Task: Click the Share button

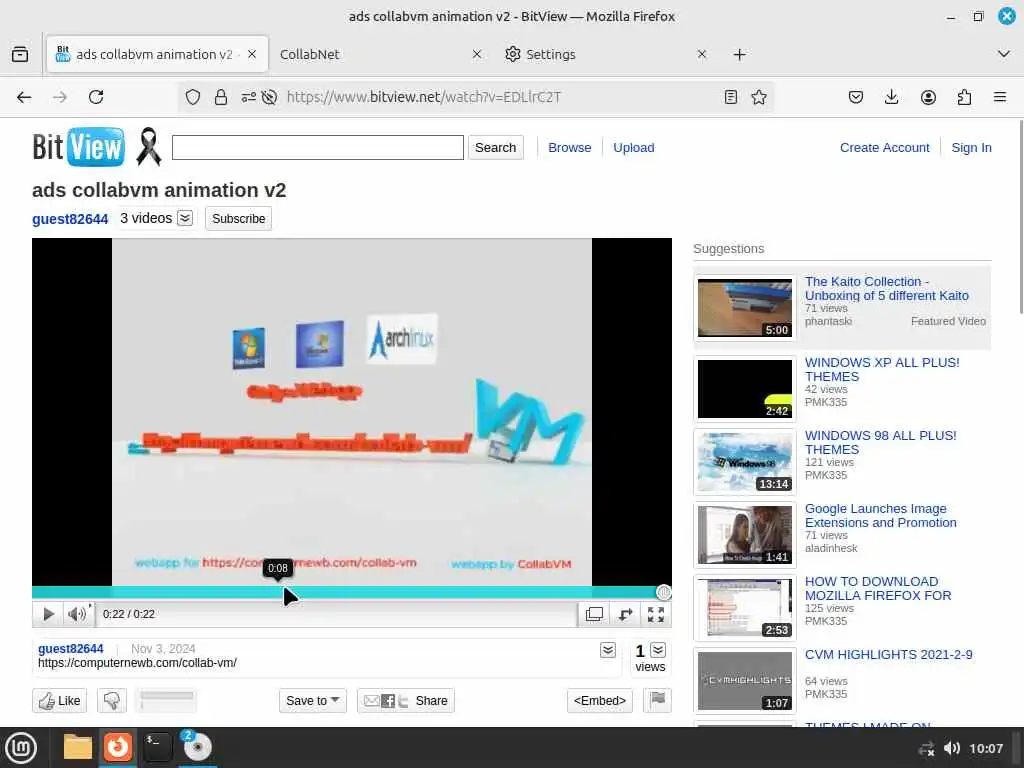Action: pos(406,701)
